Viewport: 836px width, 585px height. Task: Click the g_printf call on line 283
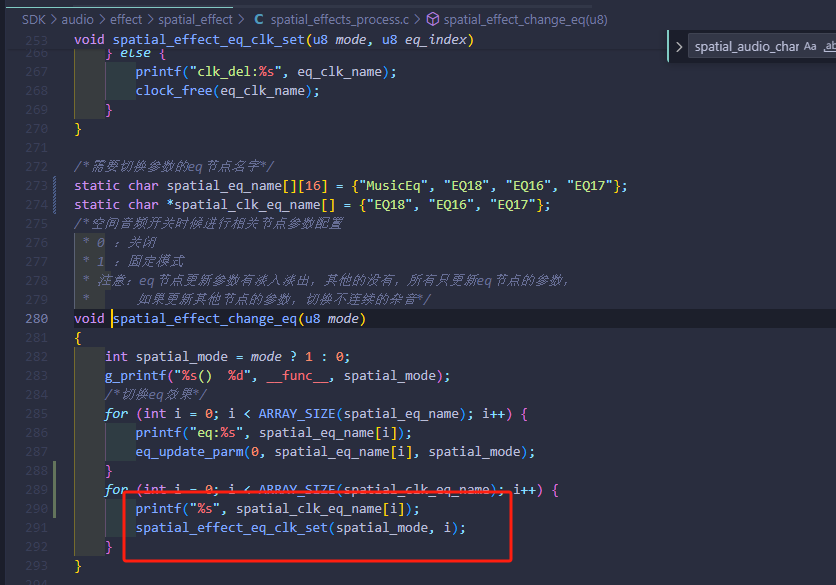(135, 376)
